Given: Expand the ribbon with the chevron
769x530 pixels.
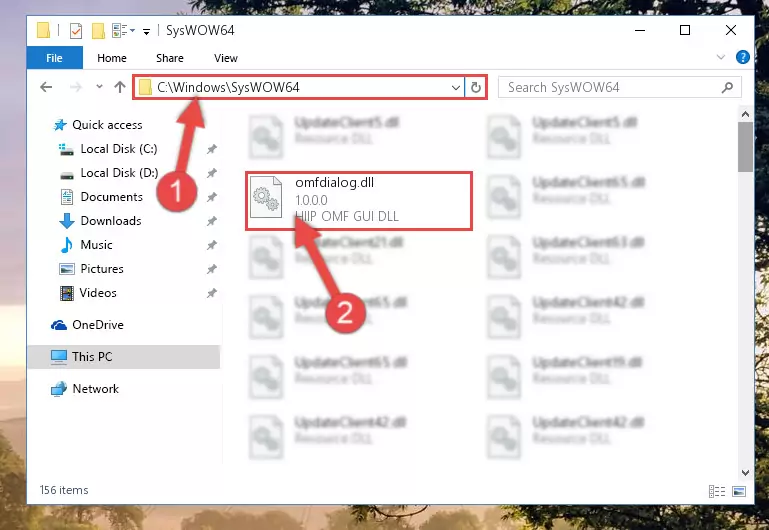Looking at the screenshot, I should tap(720, 57).
